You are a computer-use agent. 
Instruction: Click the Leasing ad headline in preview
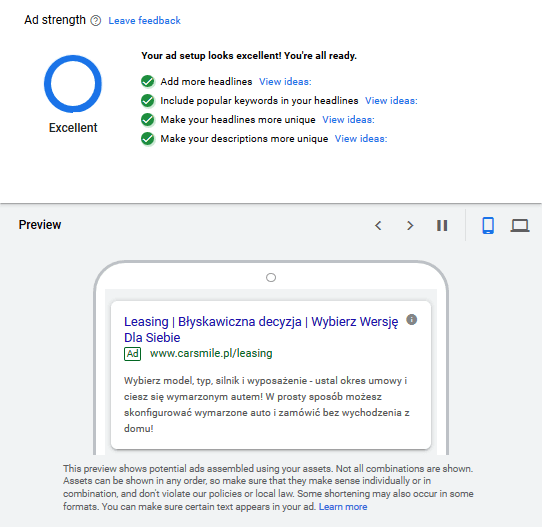point(261,329)
